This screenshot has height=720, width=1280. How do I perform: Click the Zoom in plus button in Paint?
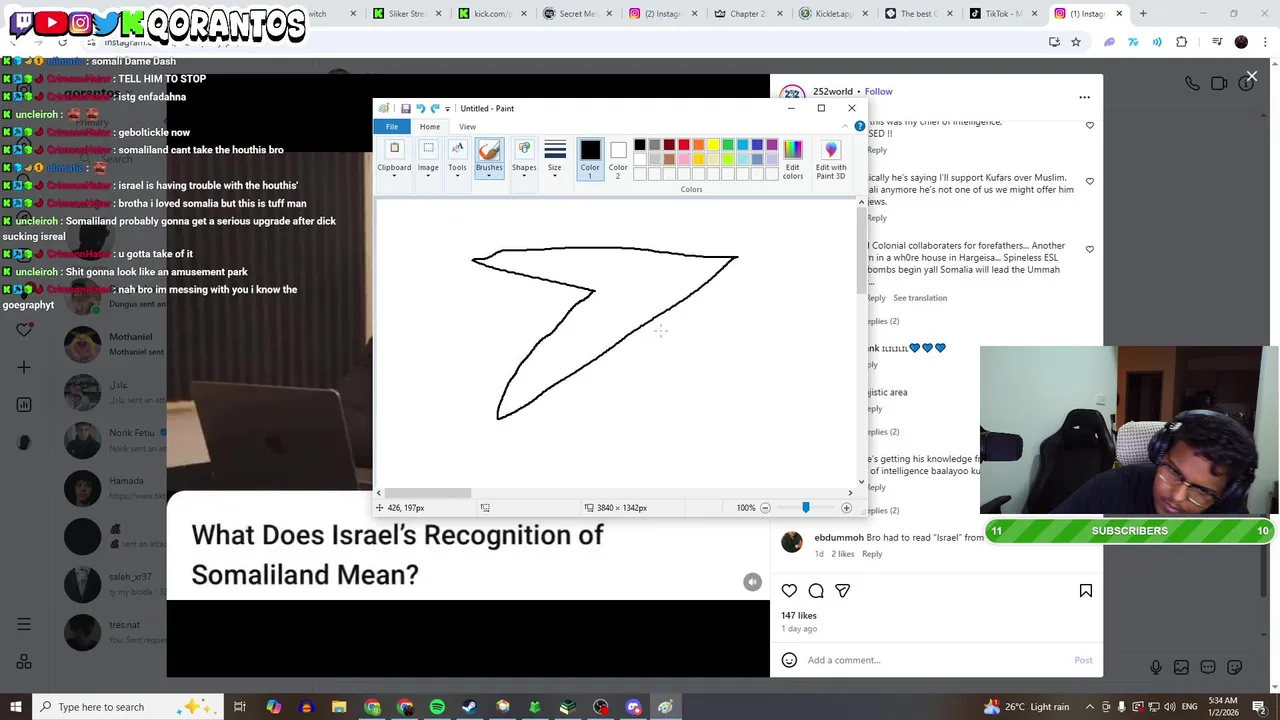pos(846,508)
